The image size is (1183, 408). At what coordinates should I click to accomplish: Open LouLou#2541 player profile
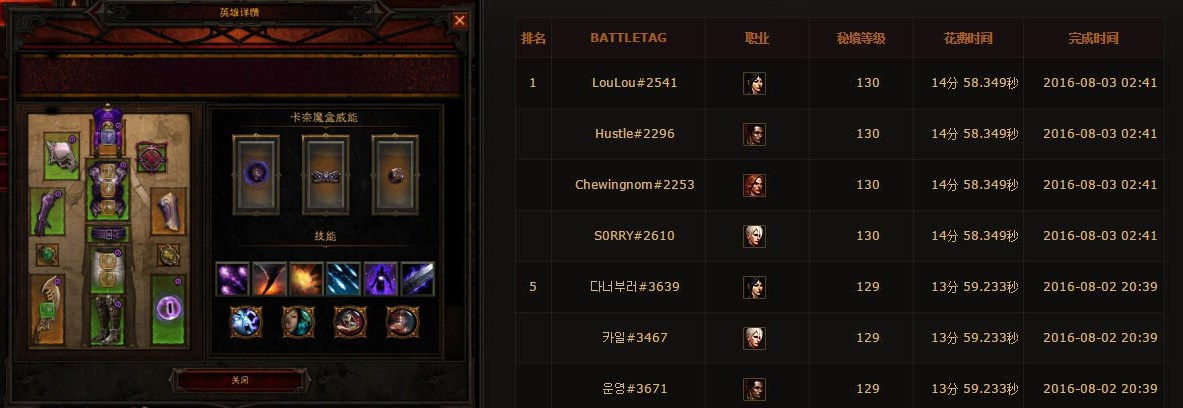(635, 83)
